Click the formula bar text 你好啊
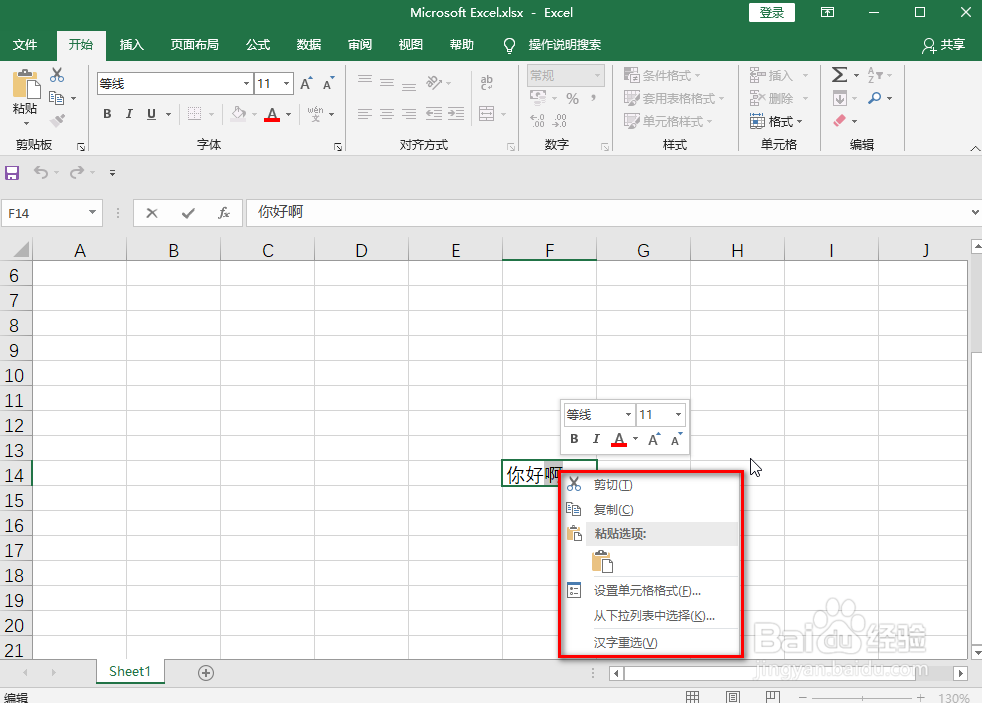Screen dimensions: 982x703 pyautogui.click(x=281, y=212)
